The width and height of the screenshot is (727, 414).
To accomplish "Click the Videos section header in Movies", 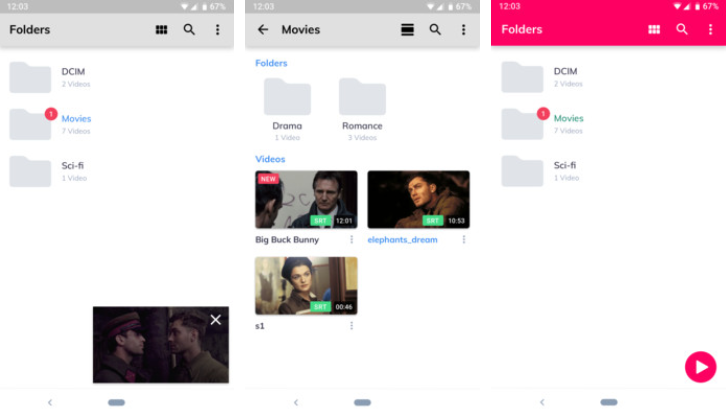I will 270,159.
